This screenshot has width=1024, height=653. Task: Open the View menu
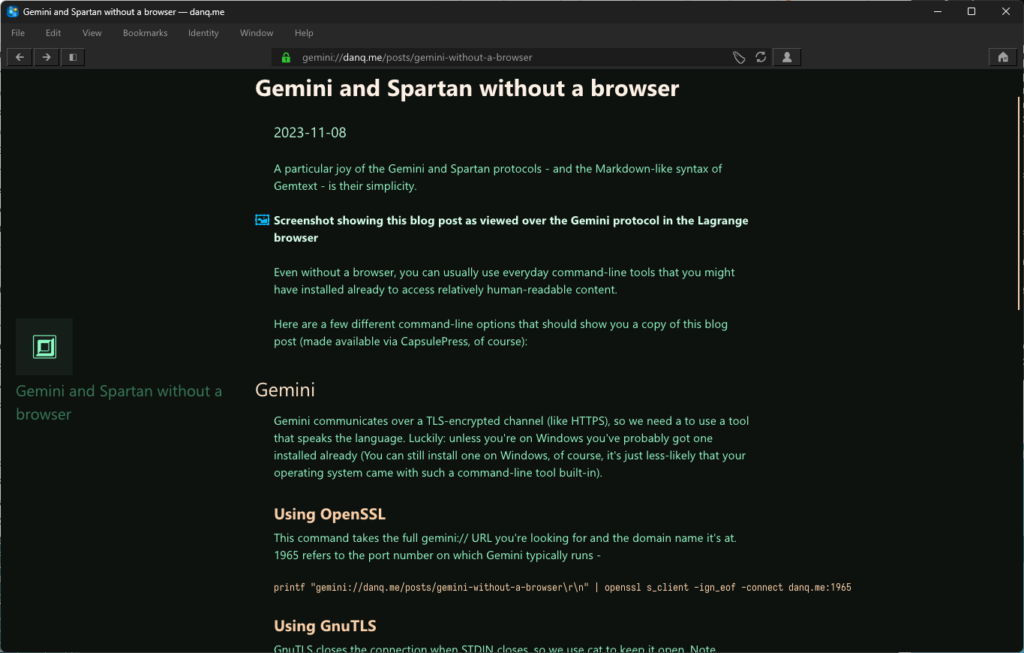click(92, 32)
